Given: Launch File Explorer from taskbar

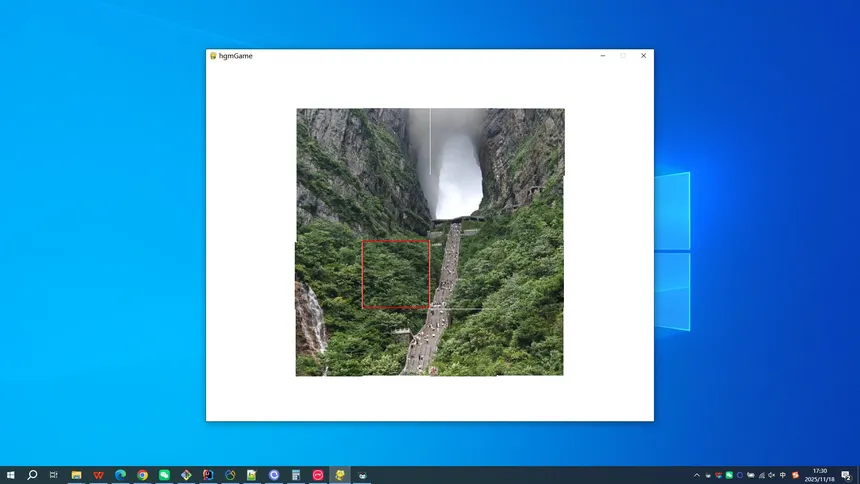Looking at the screenshot, I should pyautogui.click(x=76, y=475).
